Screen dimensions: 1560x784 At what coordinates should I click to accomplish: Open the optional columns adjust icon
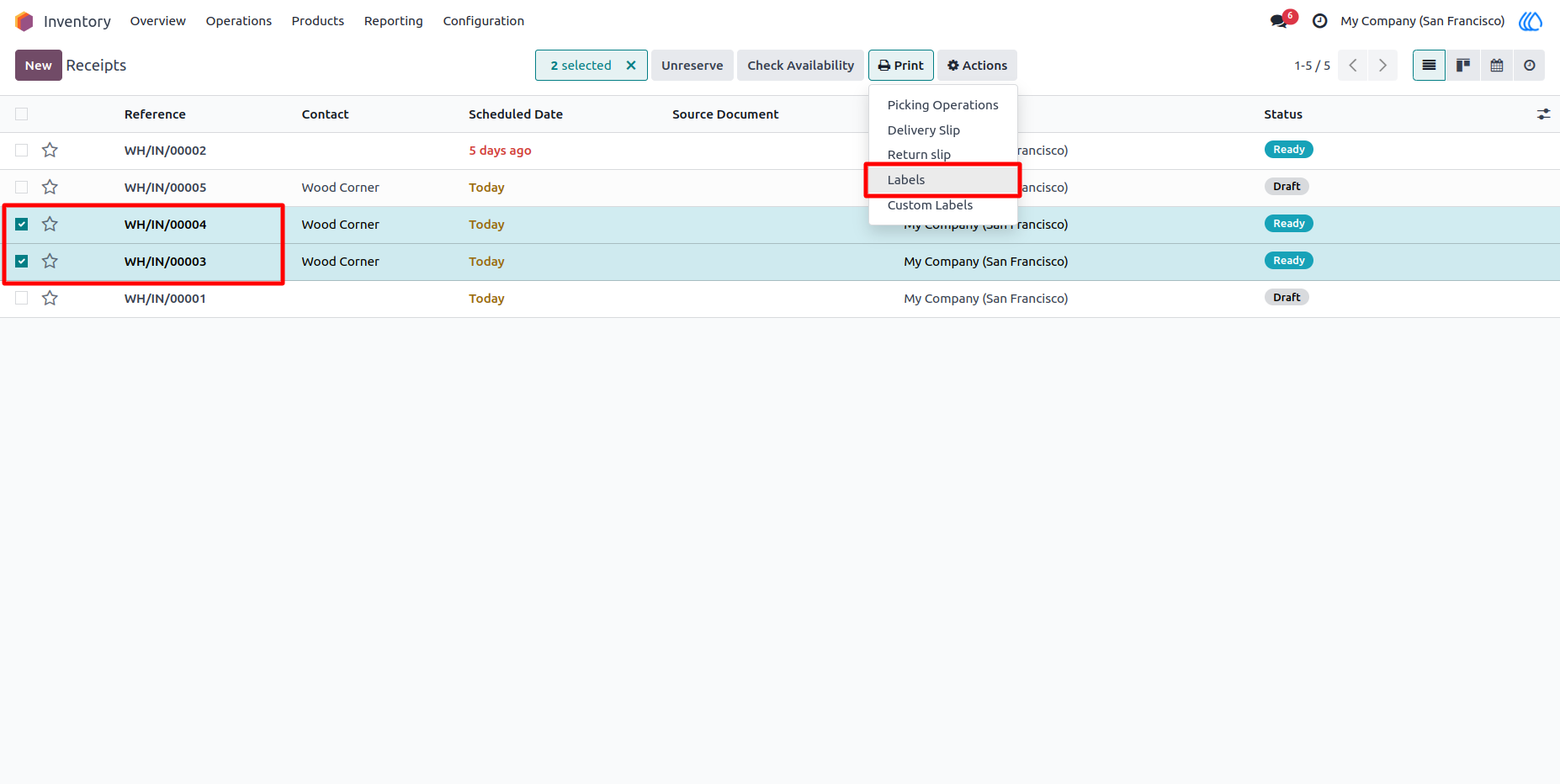[1543, 114]
